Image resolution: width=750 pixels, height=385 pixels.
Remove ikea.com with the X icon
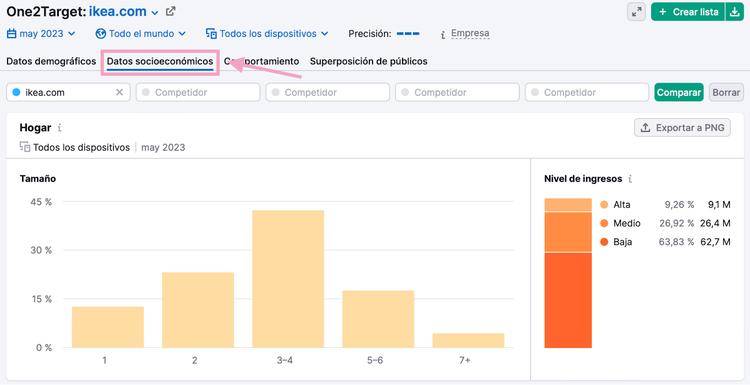pyautogui.click(x=120, y=92)
